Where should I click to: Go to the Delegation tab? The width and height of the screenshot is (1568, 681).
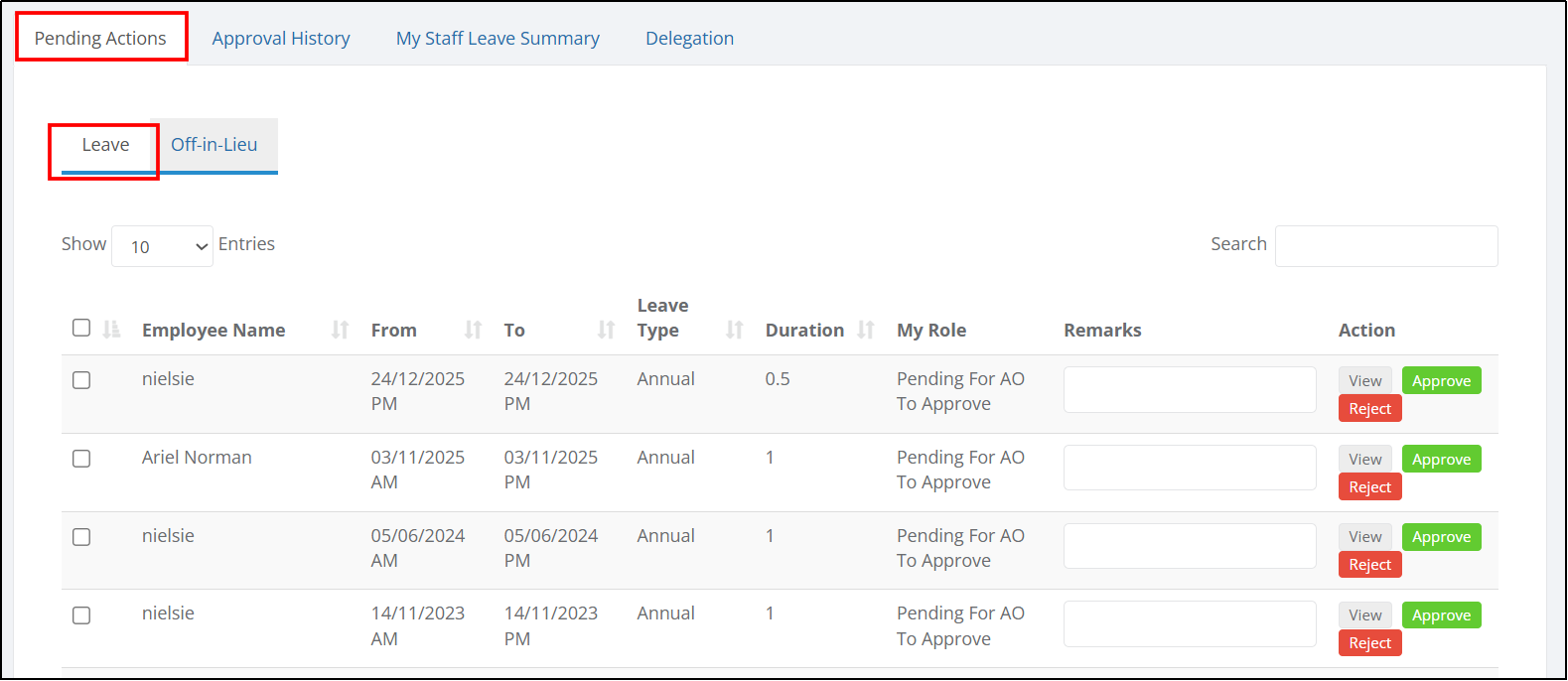coord(690,39)
